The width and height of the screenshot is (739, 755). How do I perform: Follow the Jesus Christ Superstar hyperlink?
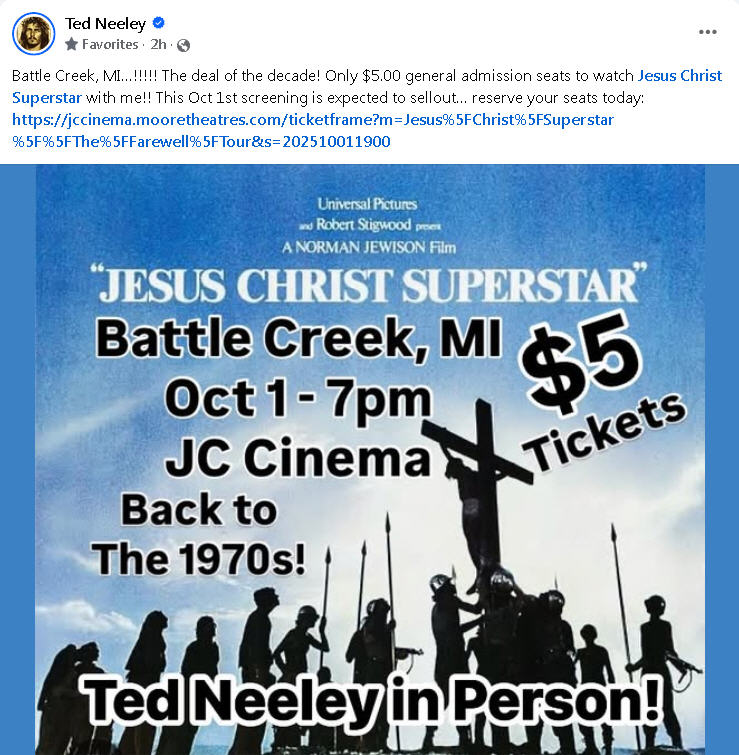679,76
